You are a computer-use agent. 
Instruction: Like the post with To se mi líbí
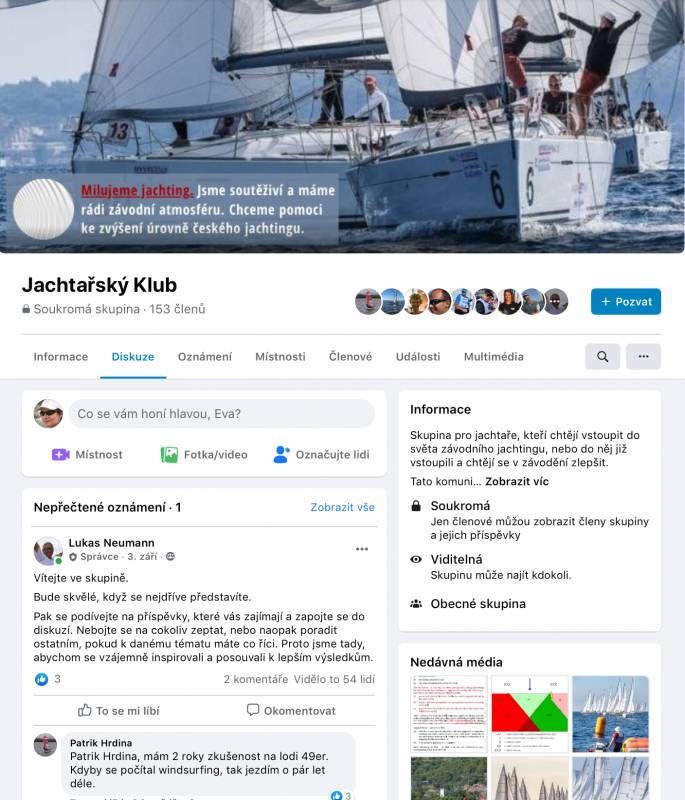(119, 711)
